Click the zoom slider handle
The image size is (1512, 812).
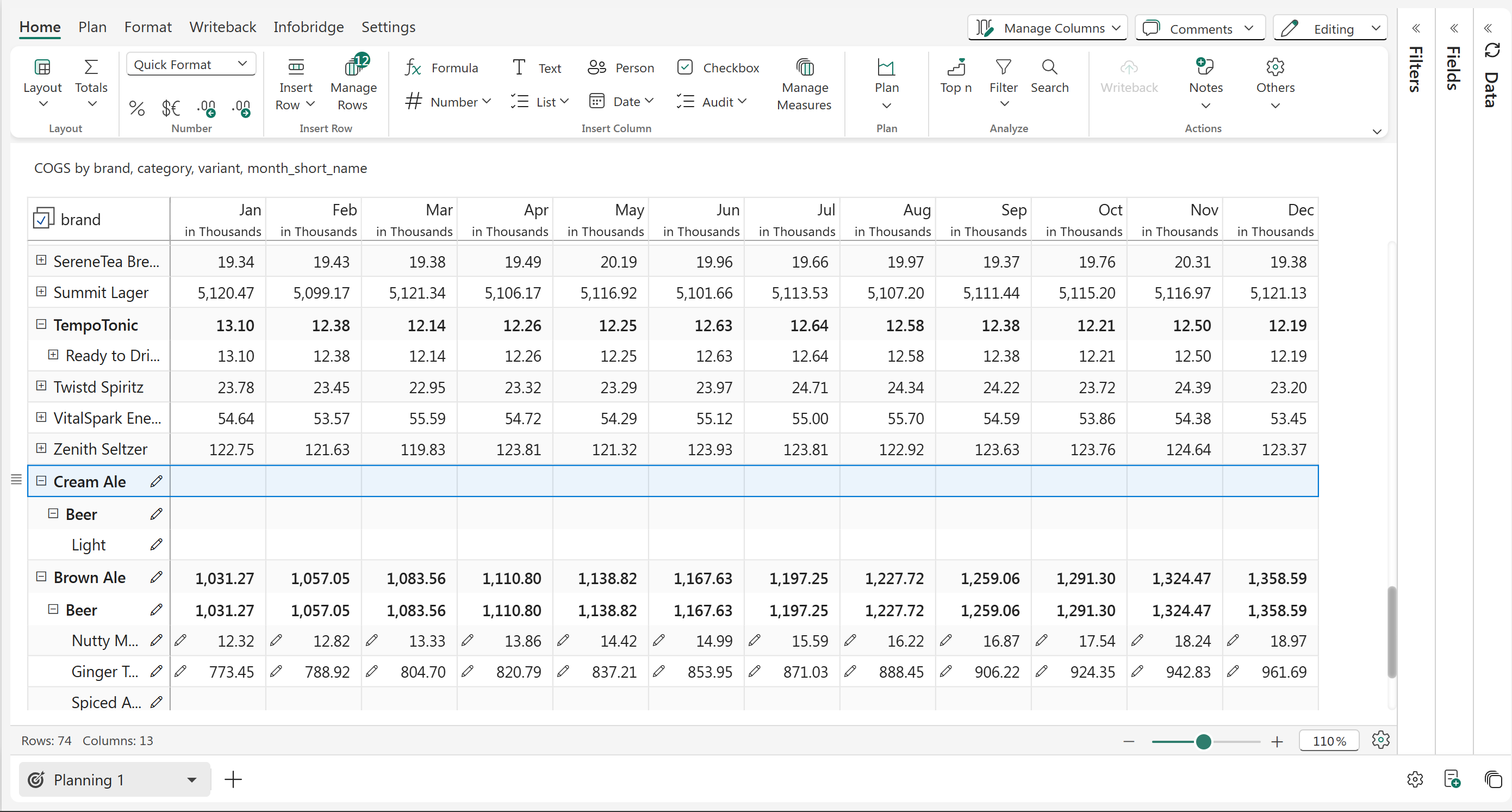pos(1203,741)
